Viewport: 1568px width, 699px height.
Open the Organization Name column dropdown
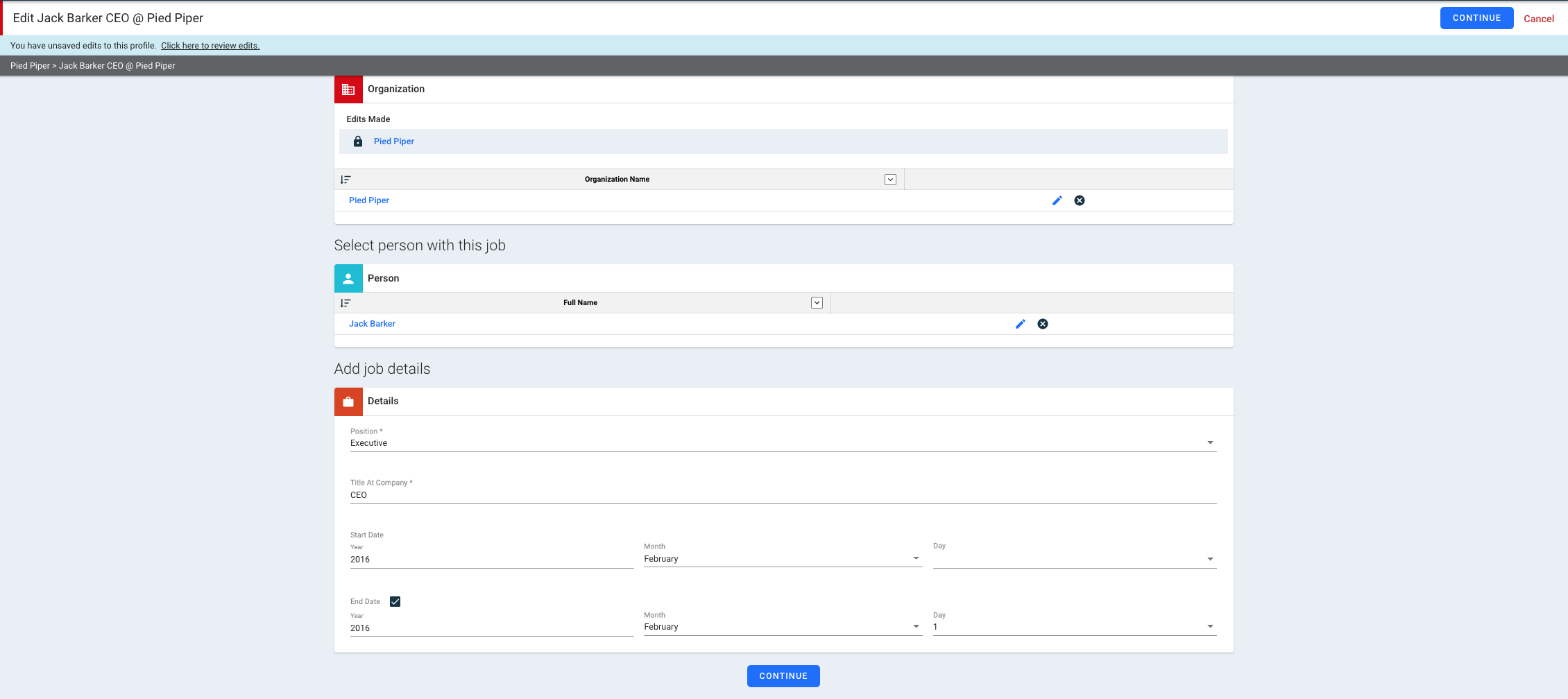click(x=891, y=180)
